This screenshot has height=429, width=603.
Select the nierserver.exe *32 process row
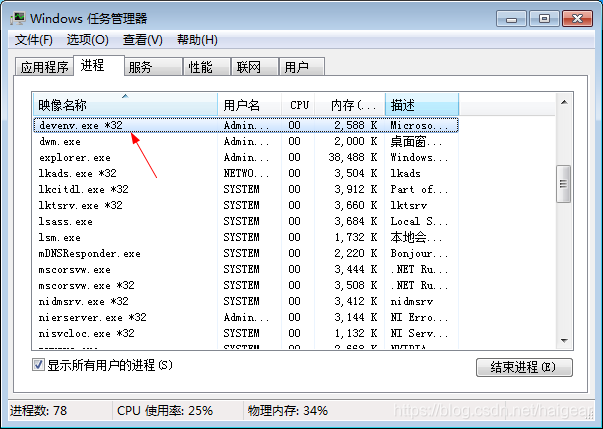[246, 318]
